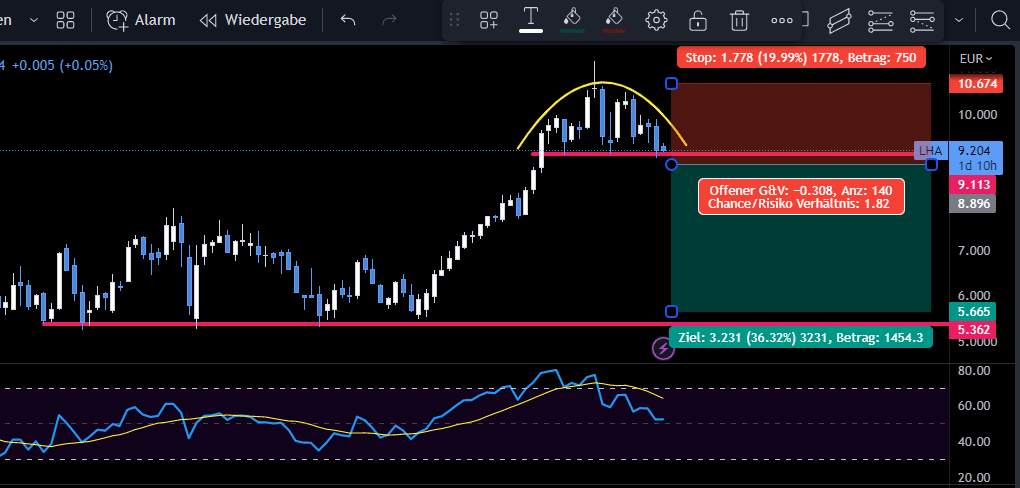The height and width of the screenshot is (488, 1020).
Task: Click the Alarm button
Action: pos(141,20)
